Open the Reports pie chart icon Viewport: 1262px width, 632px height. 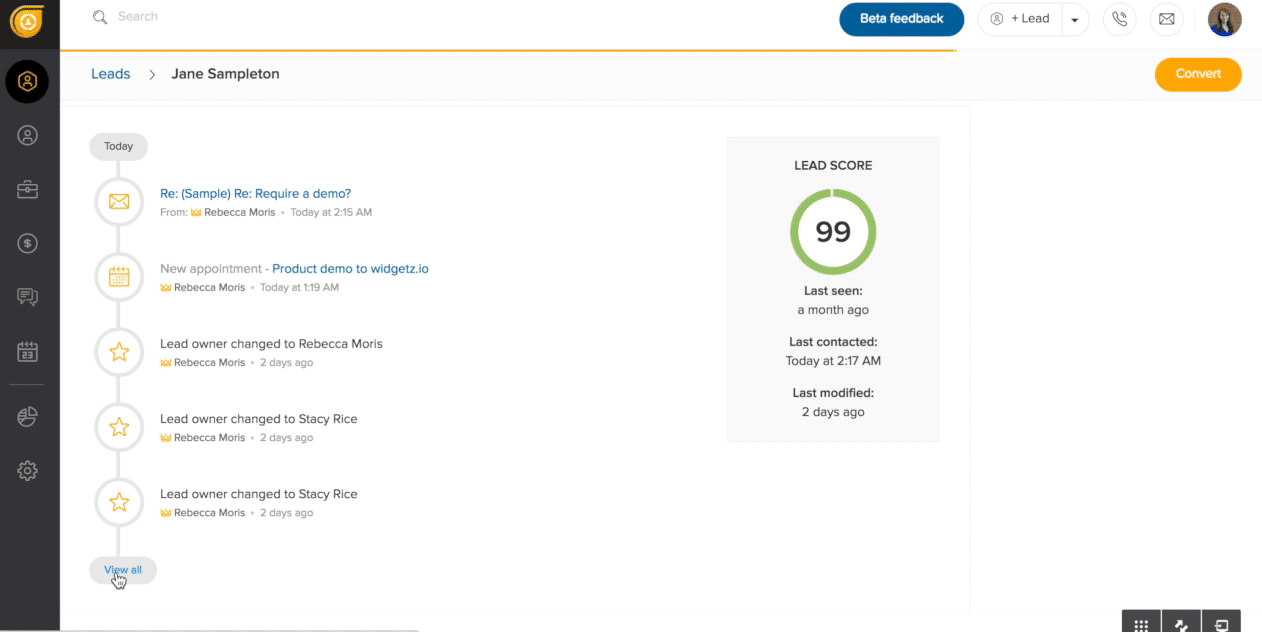point(27,417)
